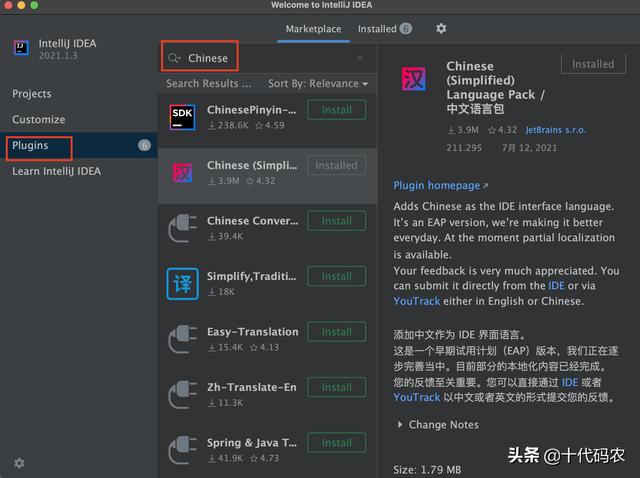Select the Zh-Translate-En plugin name

252,387
